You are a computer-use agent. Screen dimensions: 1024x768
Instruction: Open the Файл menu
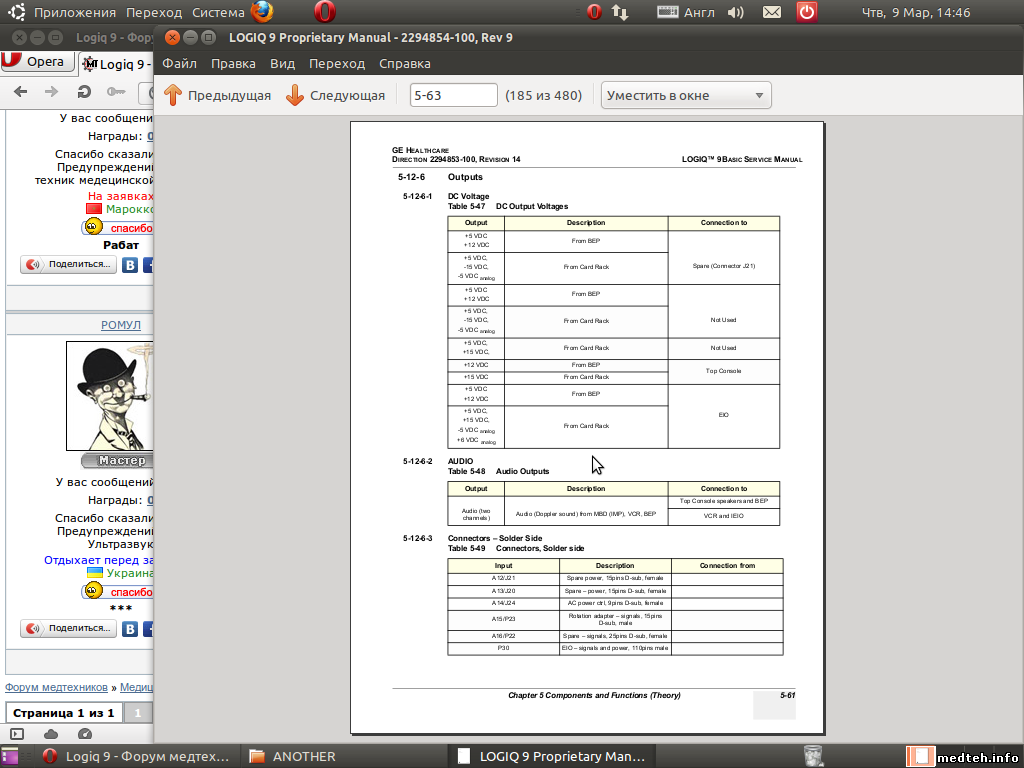pos(179,63)
